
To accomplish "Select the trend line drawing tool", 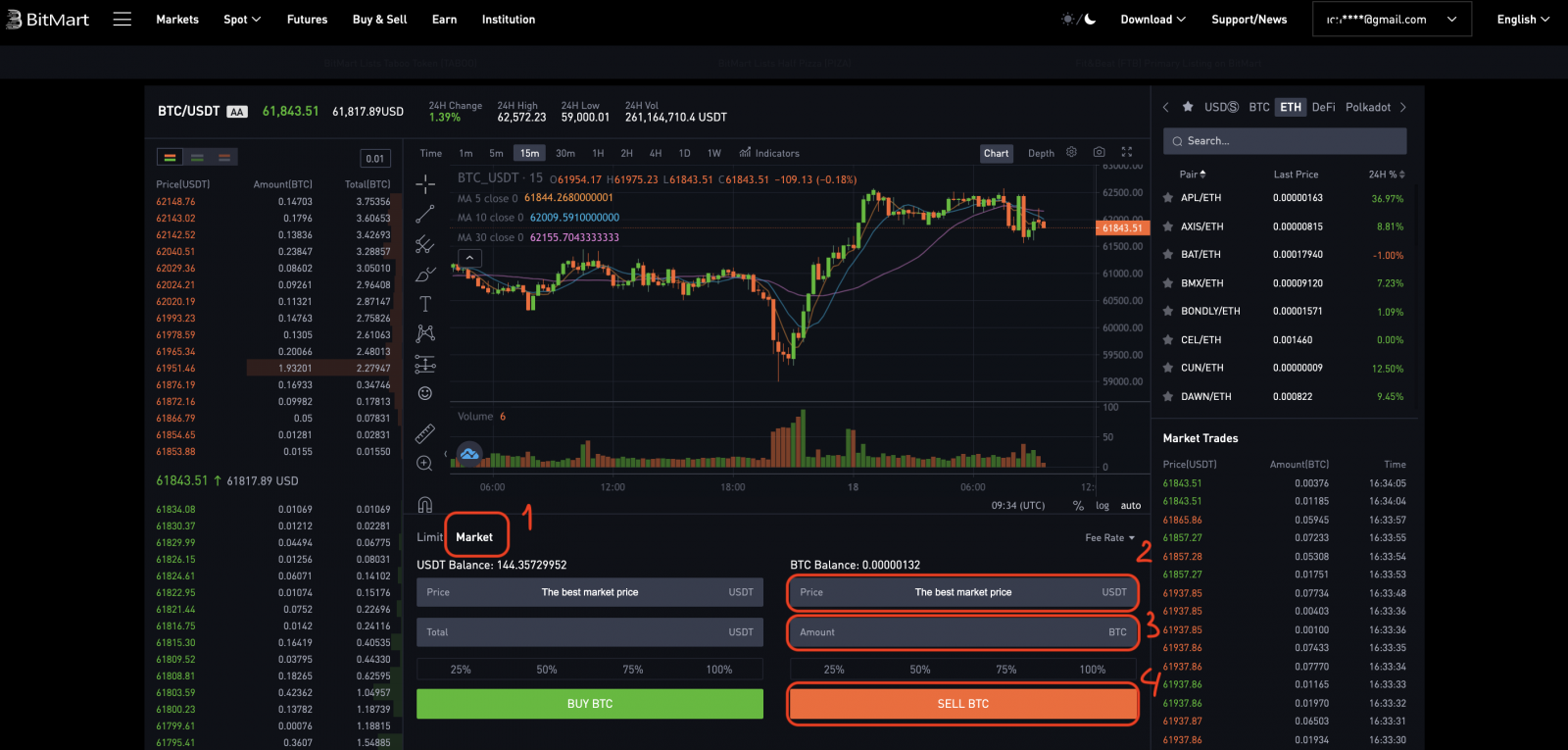I will point(425,214).
